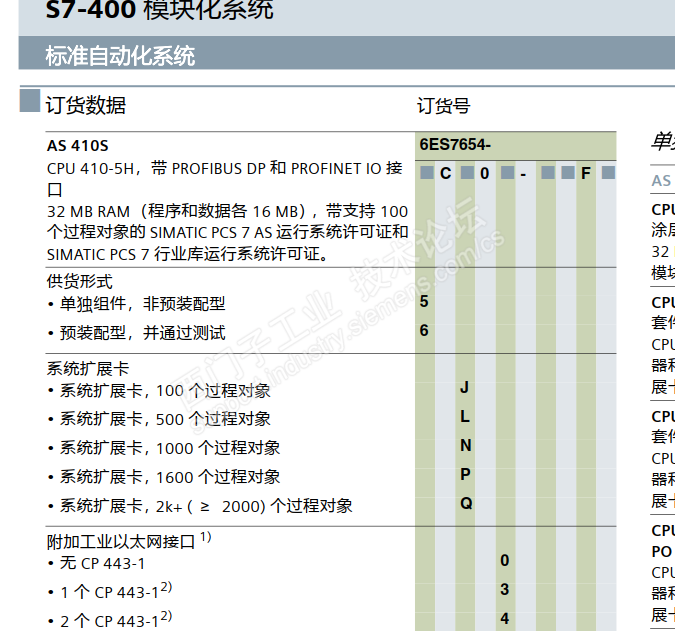Click the row '系统扩展卡, 500 个过程对象'
Image resolution: width=675 pixels, height=631 pixels.
point(159,419)
